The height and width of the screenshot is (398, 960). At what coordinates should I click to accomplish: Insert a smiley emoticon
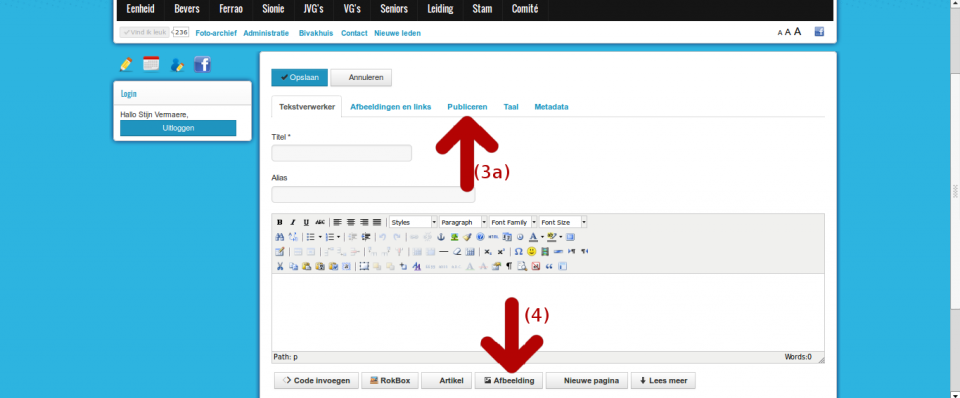531,252
